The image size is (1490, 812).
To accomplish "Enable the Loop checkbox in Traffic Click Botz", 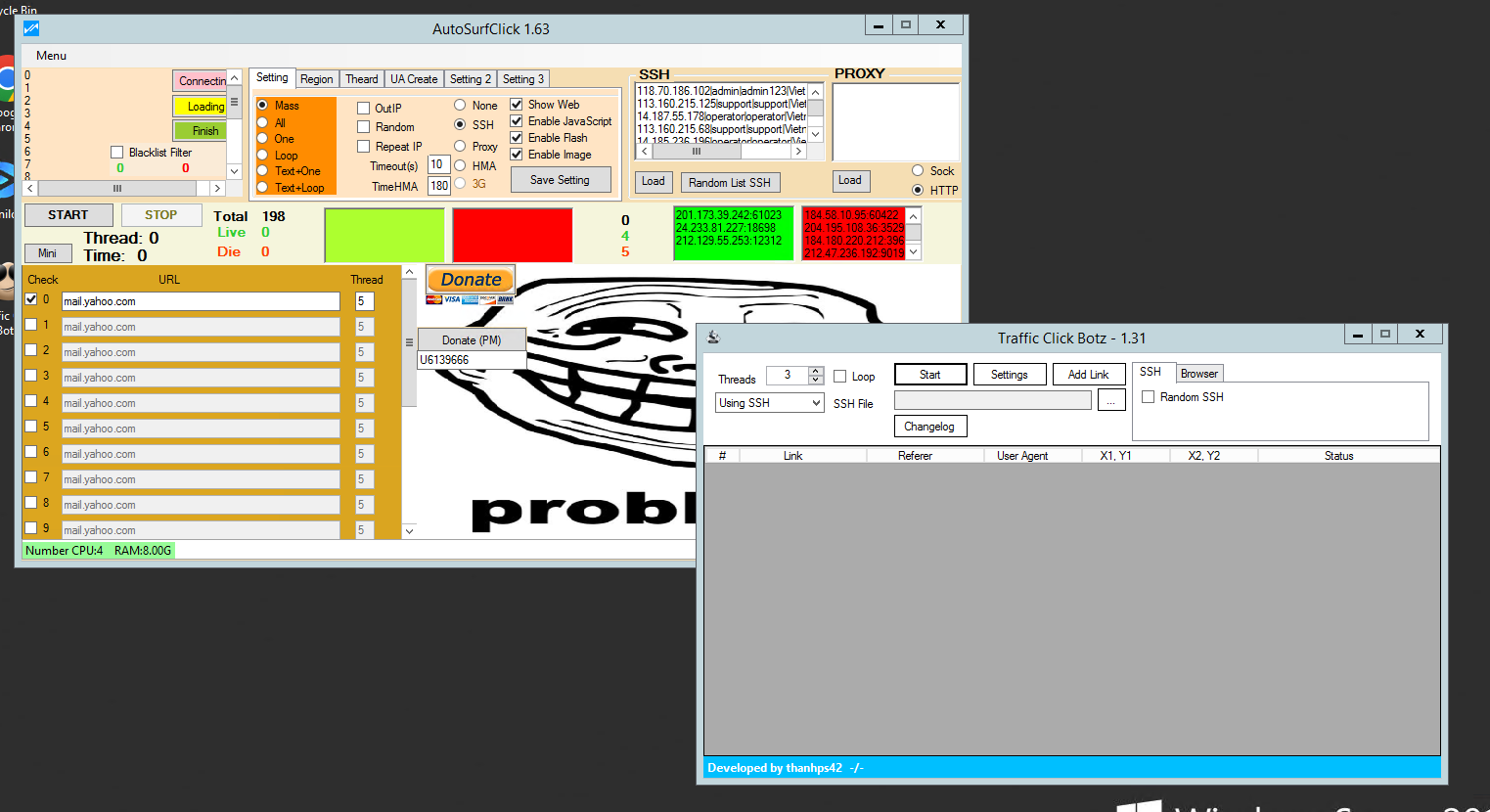I will [839, 376].
